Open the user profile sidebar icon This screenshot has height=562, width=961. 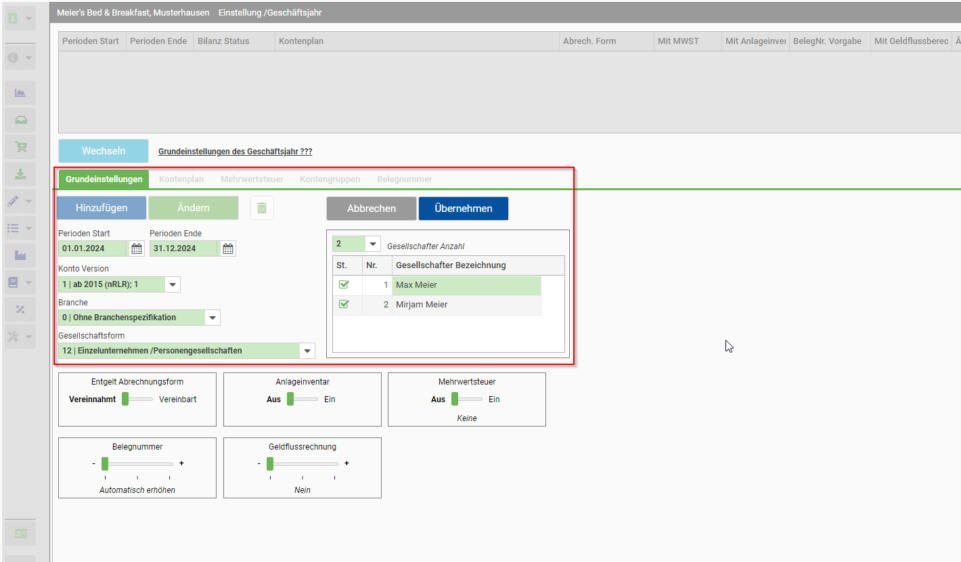point(13,18)
